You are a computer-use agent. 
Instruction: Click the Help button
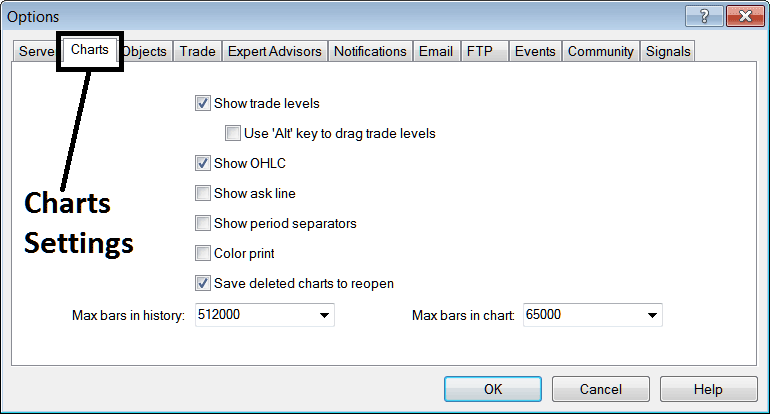click(707, 389)
